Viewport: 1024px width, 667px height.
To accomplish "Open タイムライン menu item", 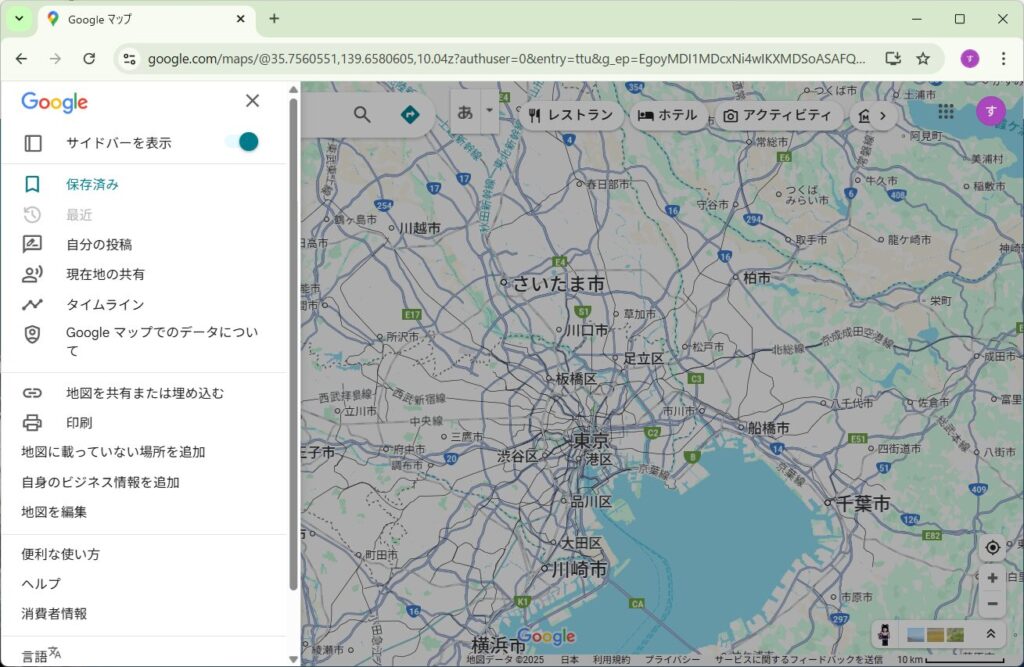I will 144,304.
